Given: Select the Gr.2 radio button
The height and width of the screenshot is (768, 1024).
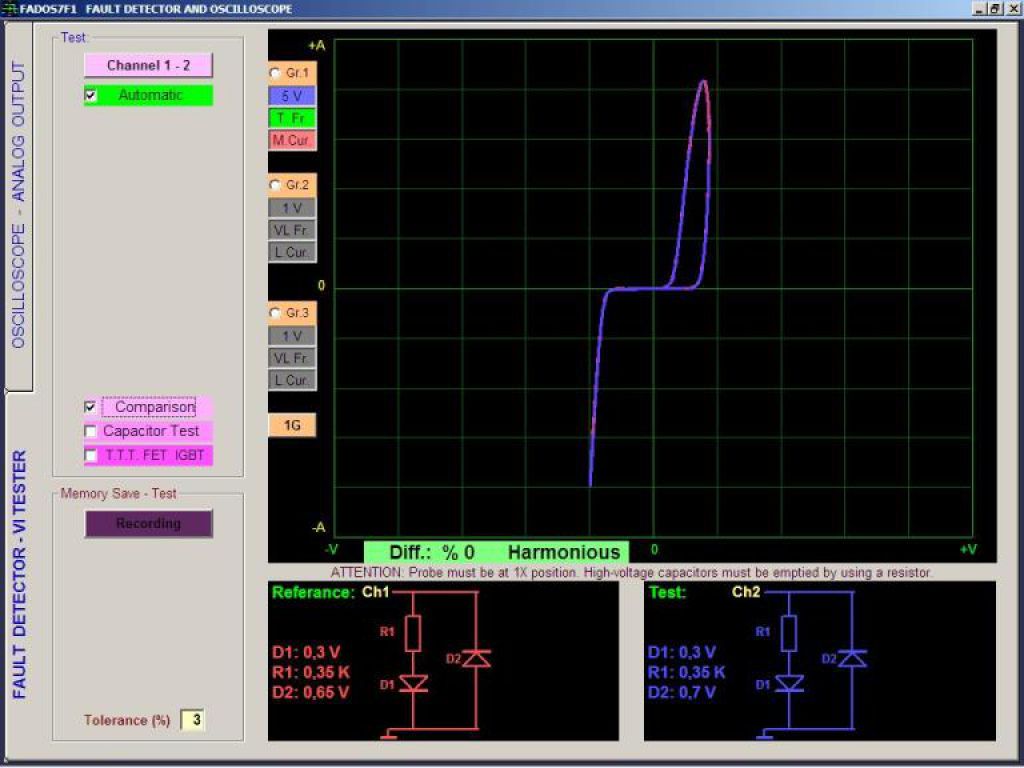Looking at the screenshot, I should 276,185.
